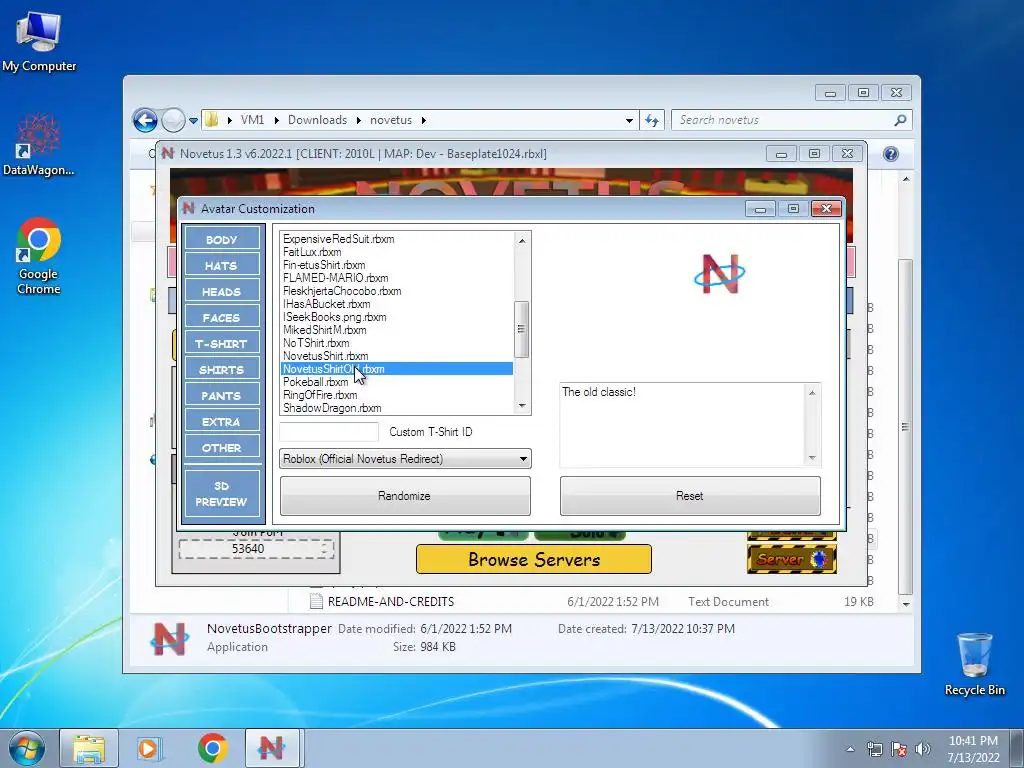Screen dimensions: 1024x768
Task: Open the EXTRA tab
Action: tap(222, 422)
